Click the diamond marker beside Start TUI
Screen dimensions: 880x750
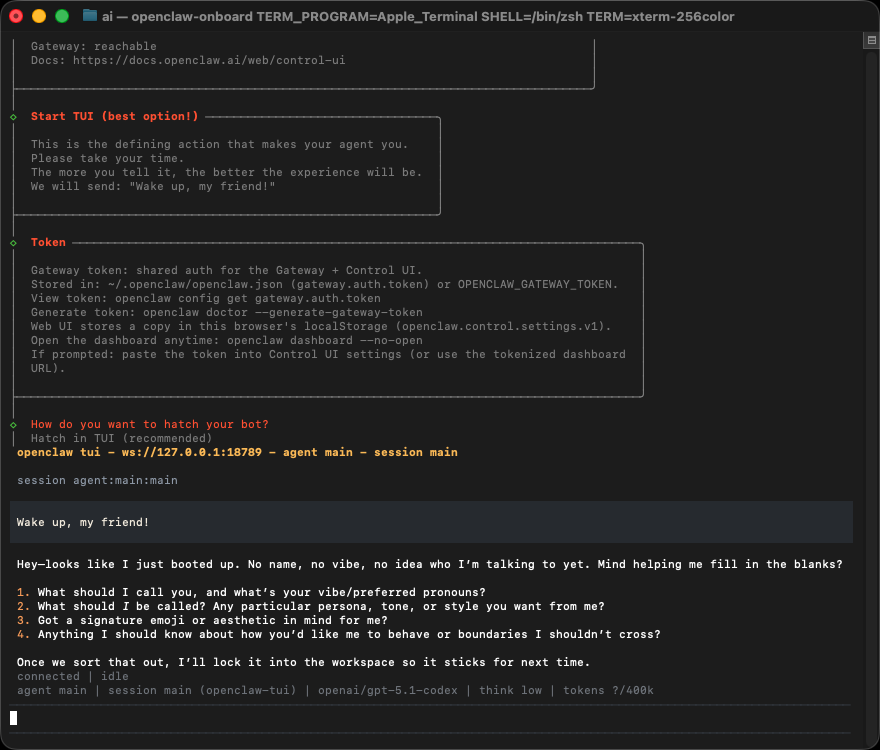coord(13,117)
